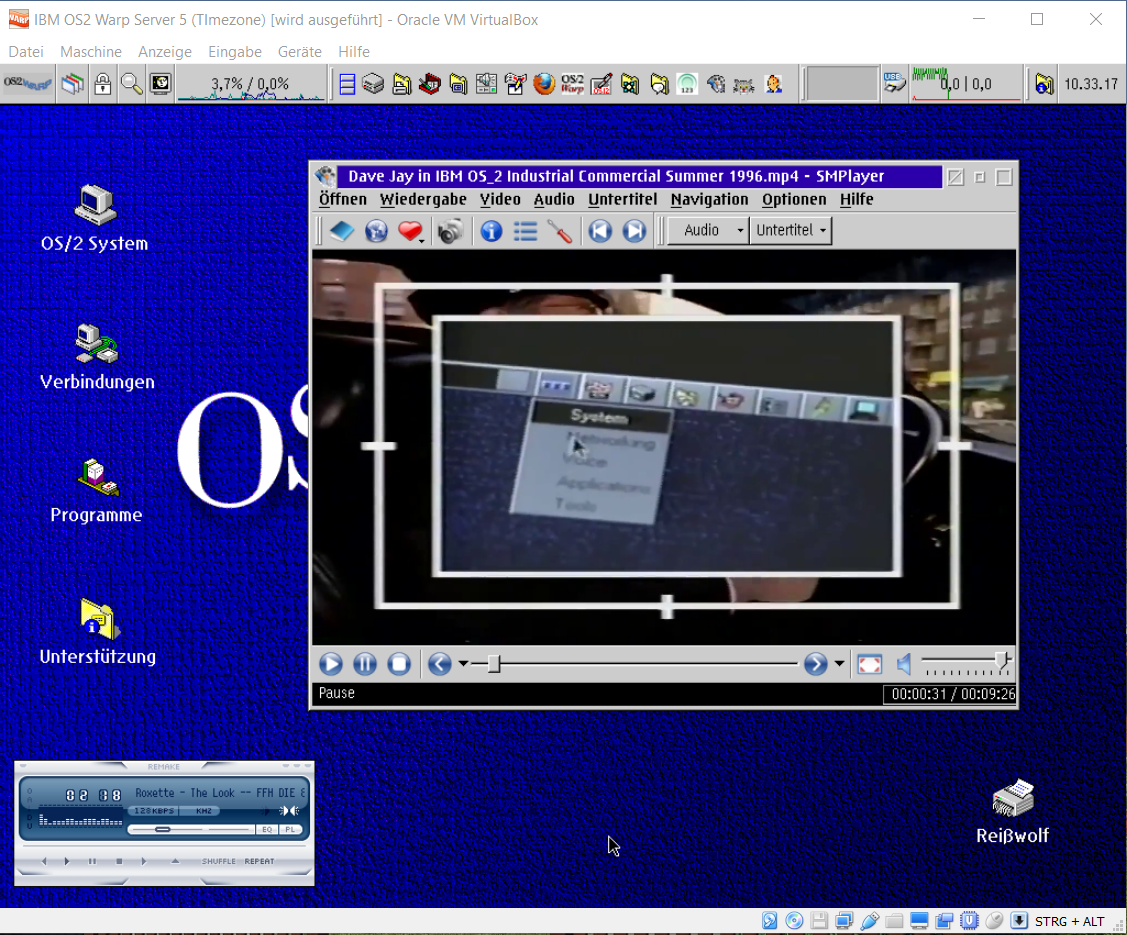Click the SMPlayer volume slider handle
This screenshot has width=1127, height=935.
(1000, 661)
